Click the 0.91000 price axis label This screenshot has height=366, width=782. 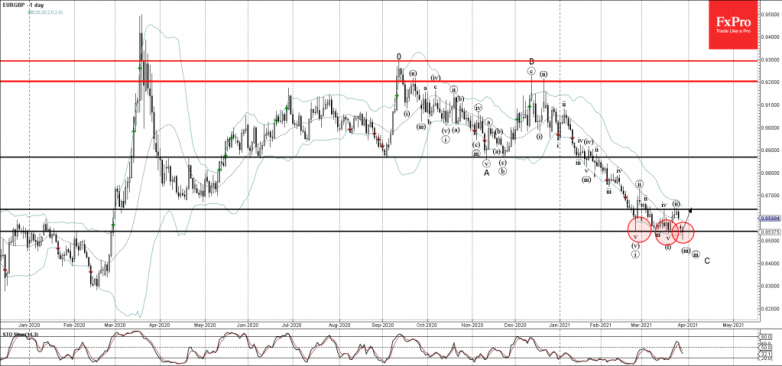[770, 105]
